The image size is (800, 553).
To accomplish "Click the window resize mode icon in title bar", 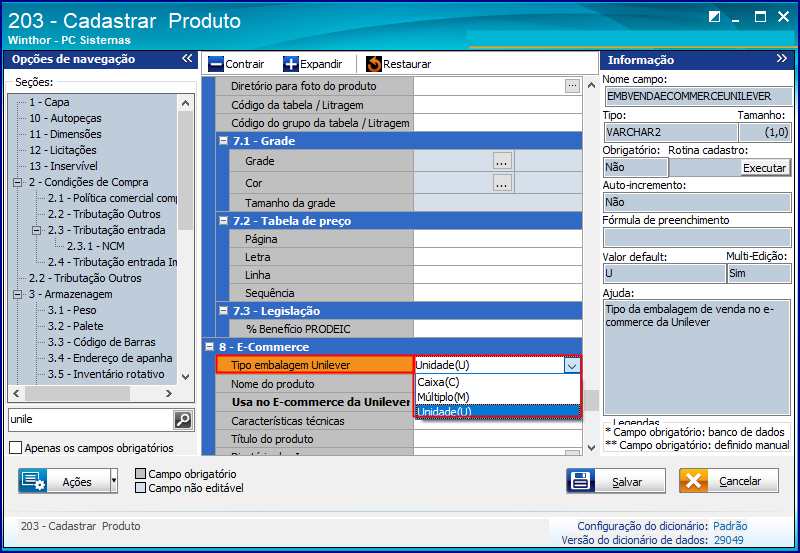I will point(714,17).
